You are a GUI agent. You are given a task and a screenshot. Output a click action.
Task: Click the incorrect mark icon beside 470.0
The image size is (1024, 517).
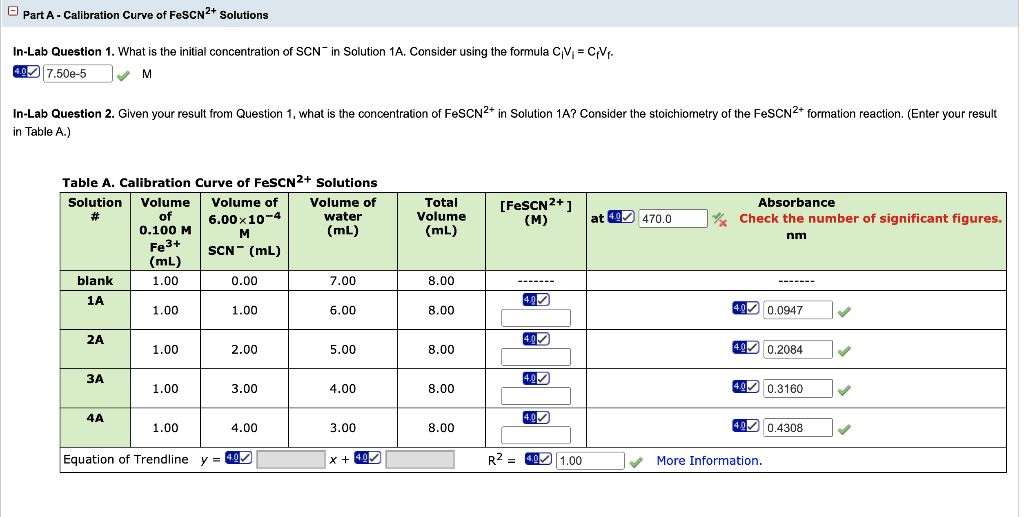tap(720, 219)
